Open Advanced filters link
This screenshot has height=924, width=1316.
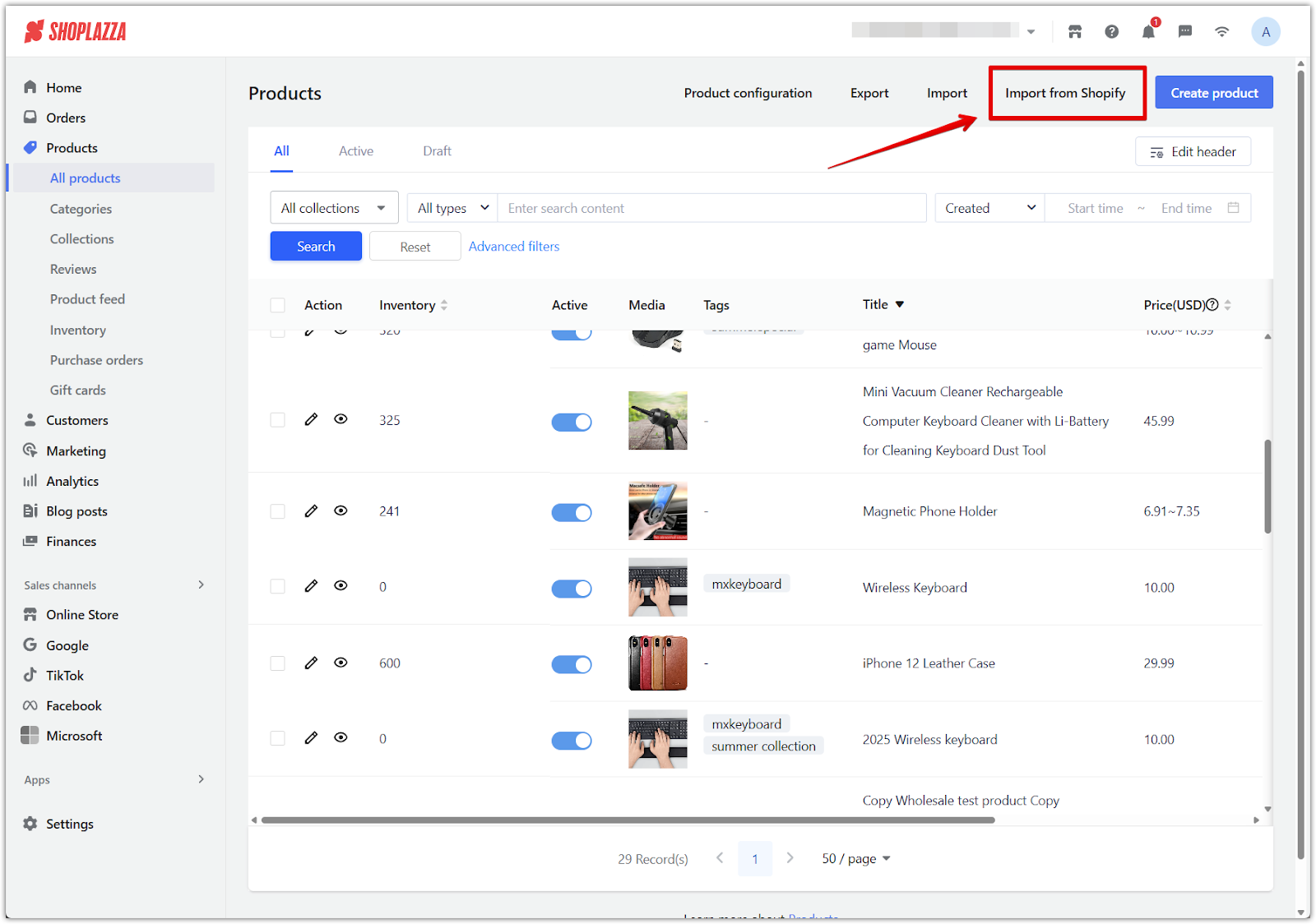[x=514, y=246]
